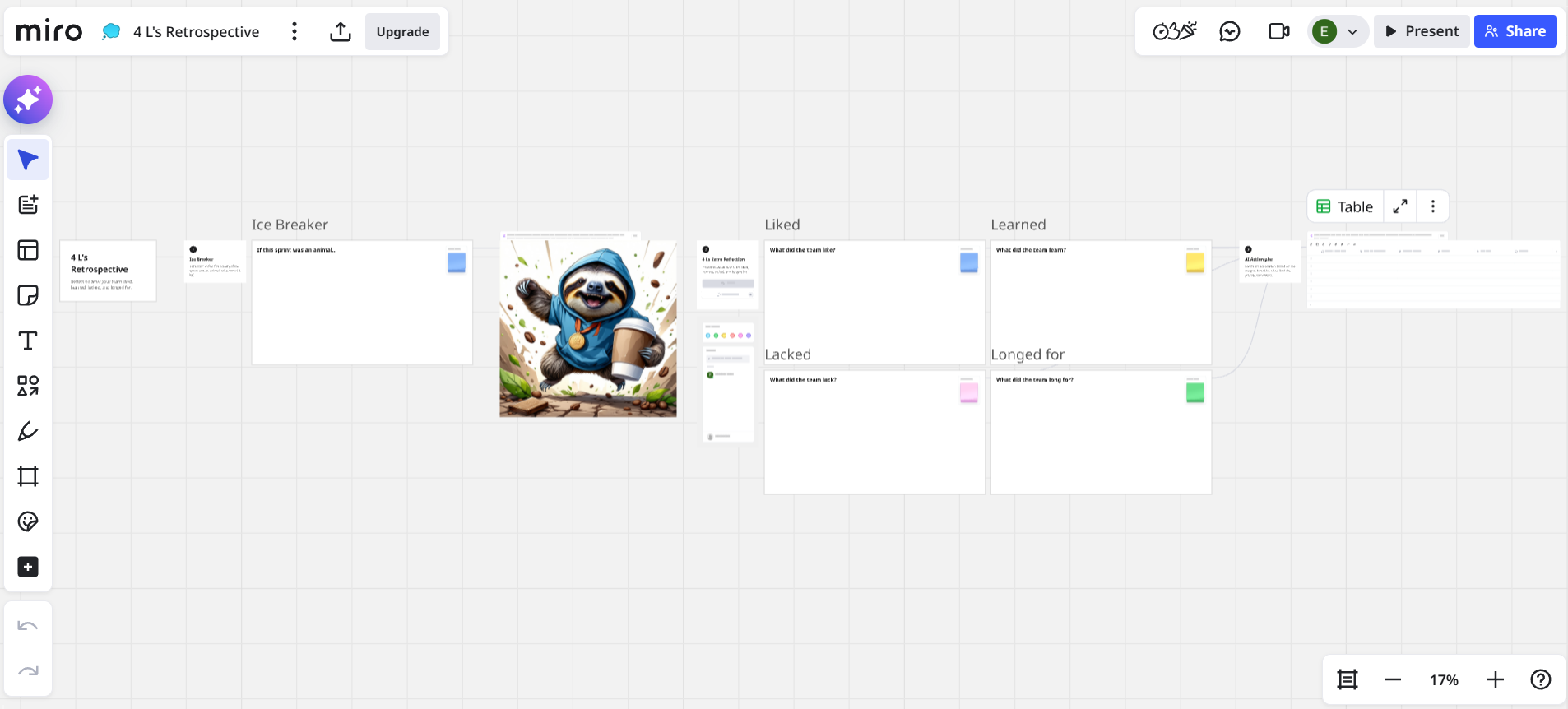Open board options three-dot menu
The width and height of the screenshot is (1568, 709).
(295, 31)
